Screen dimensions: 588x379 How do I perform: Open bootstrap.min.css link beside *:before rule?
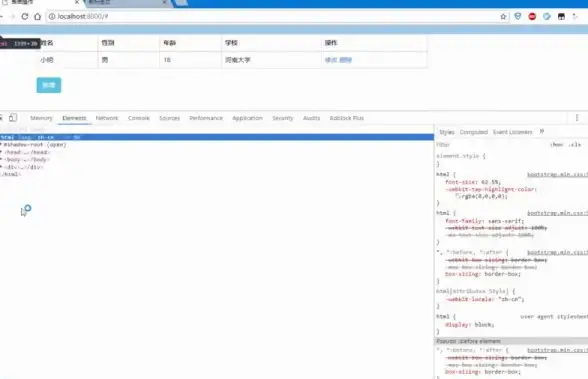pyautogui.click(x=557, y=252)
